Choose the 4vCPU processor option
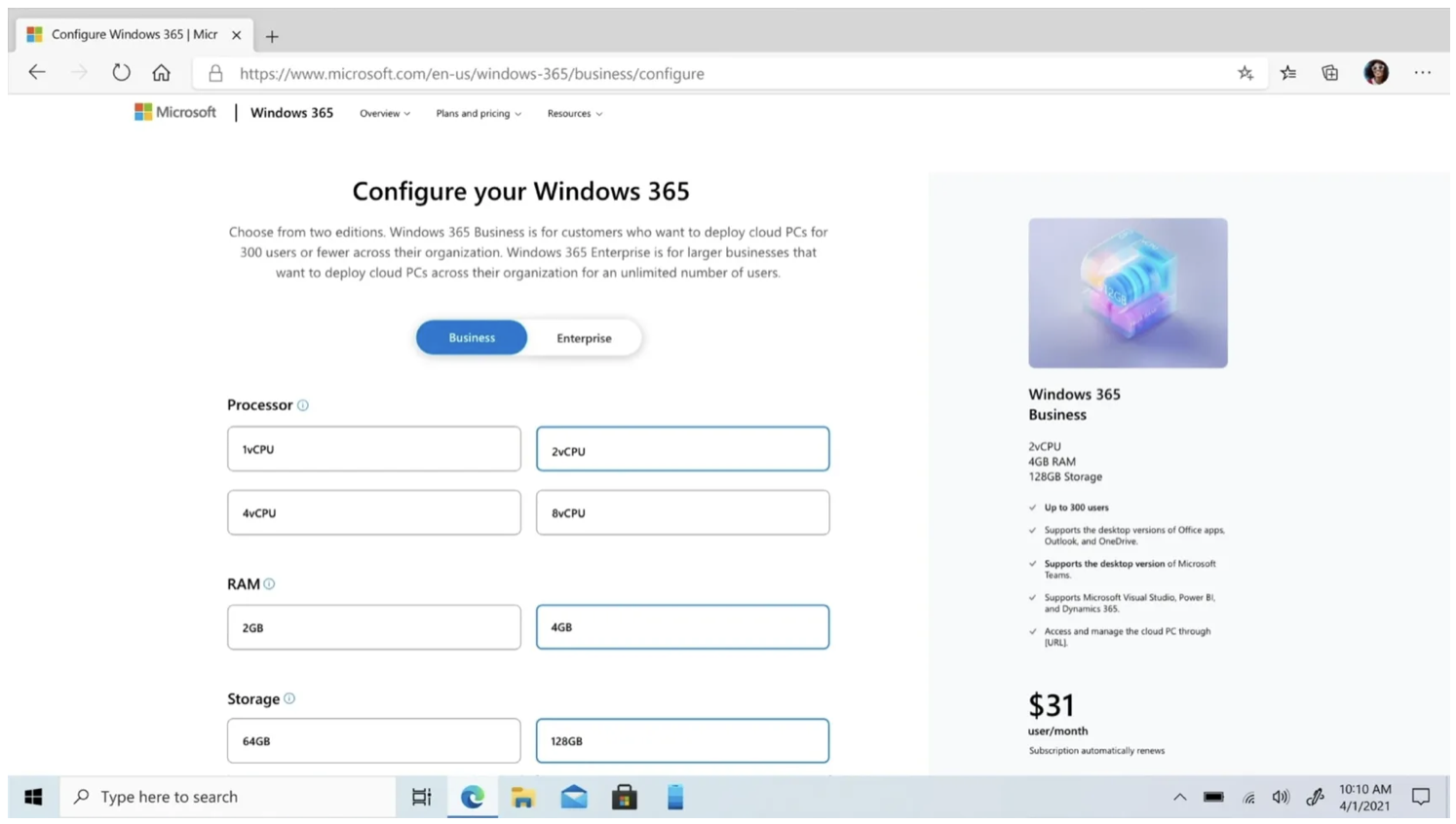This screenshot has height=824, width=1456. (374, 512)
